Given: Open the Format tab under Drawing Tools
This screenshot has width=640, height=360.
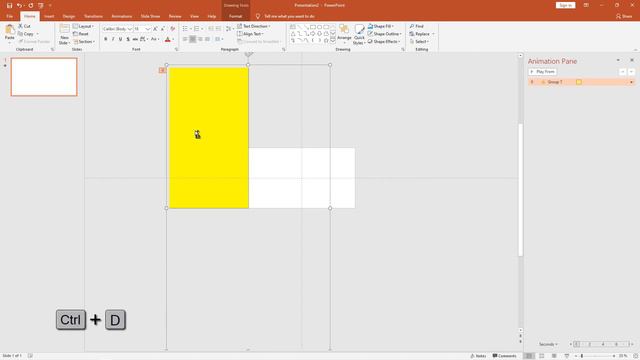Looking at the screenshot, I should tap(236, 16).
